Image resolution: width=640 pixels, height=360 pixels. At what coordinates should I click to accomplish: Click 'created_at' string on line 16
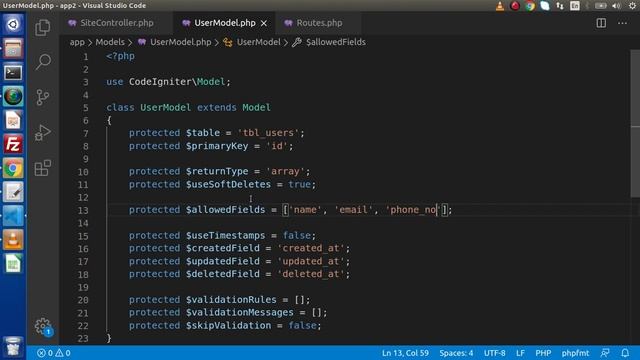(311, 248)
